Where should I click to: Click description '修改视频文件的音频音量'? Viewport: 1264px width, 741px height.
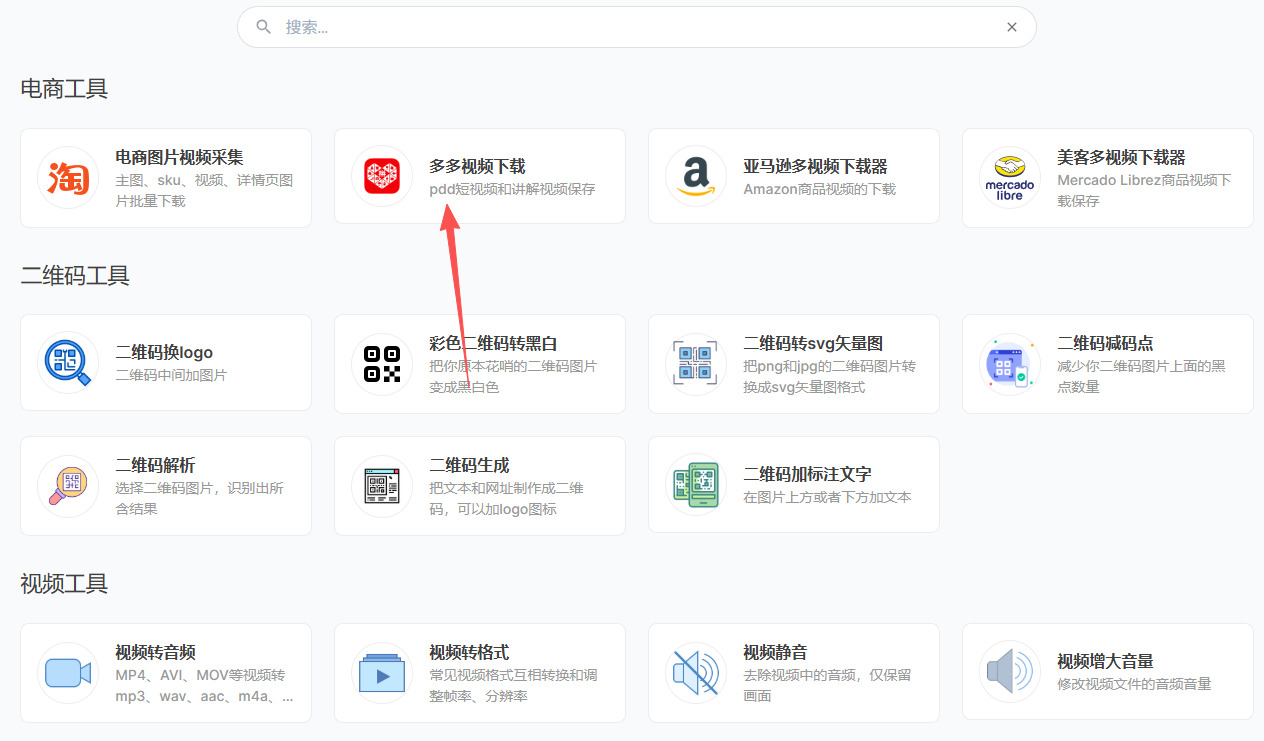[1135, 684]
